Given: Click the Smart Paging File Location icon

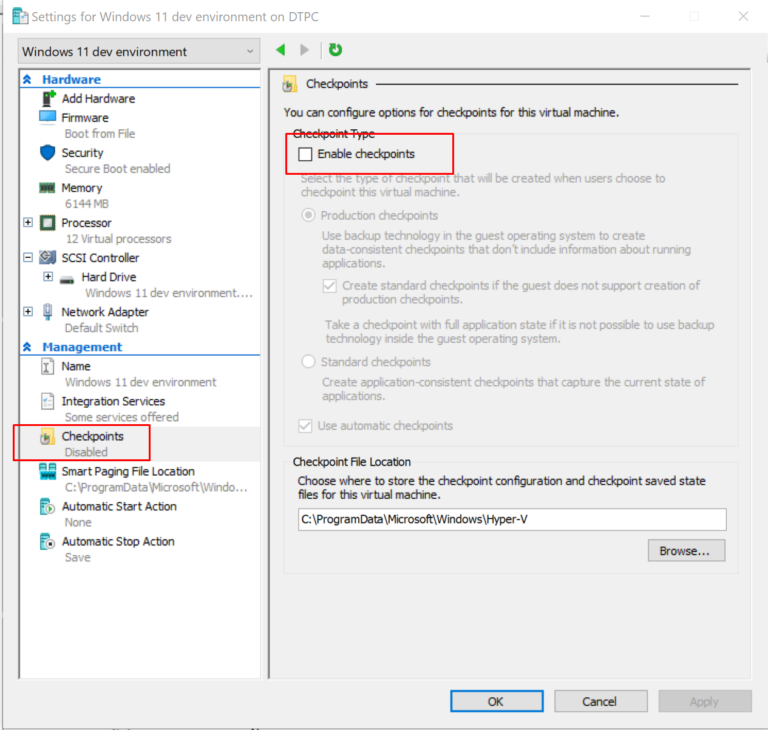Looking at the screenshot, I should (48, 471).
